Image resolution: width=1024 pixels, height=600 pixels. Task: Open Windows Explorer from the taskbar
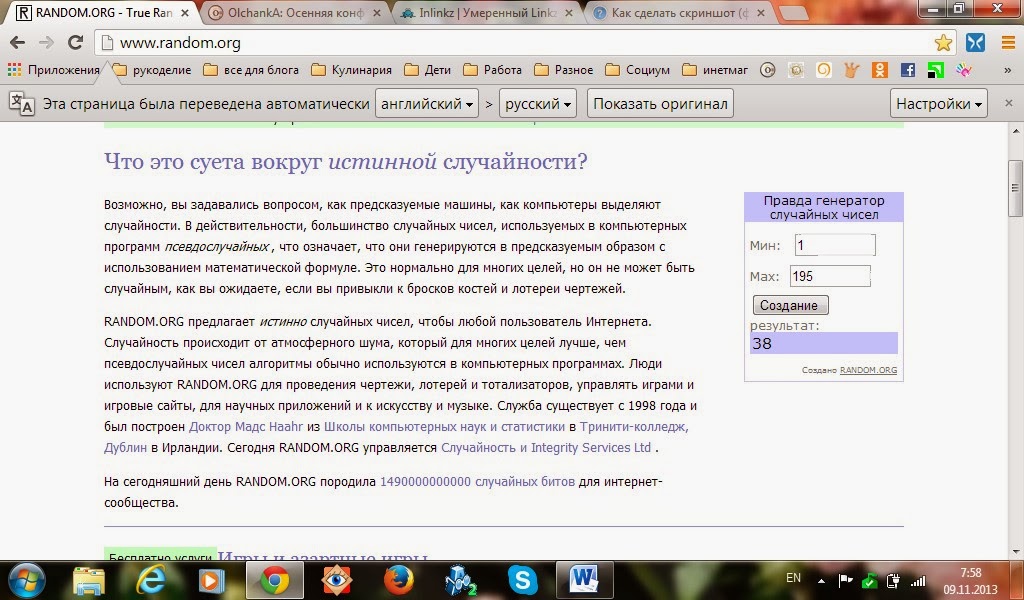tap(89, 580)
